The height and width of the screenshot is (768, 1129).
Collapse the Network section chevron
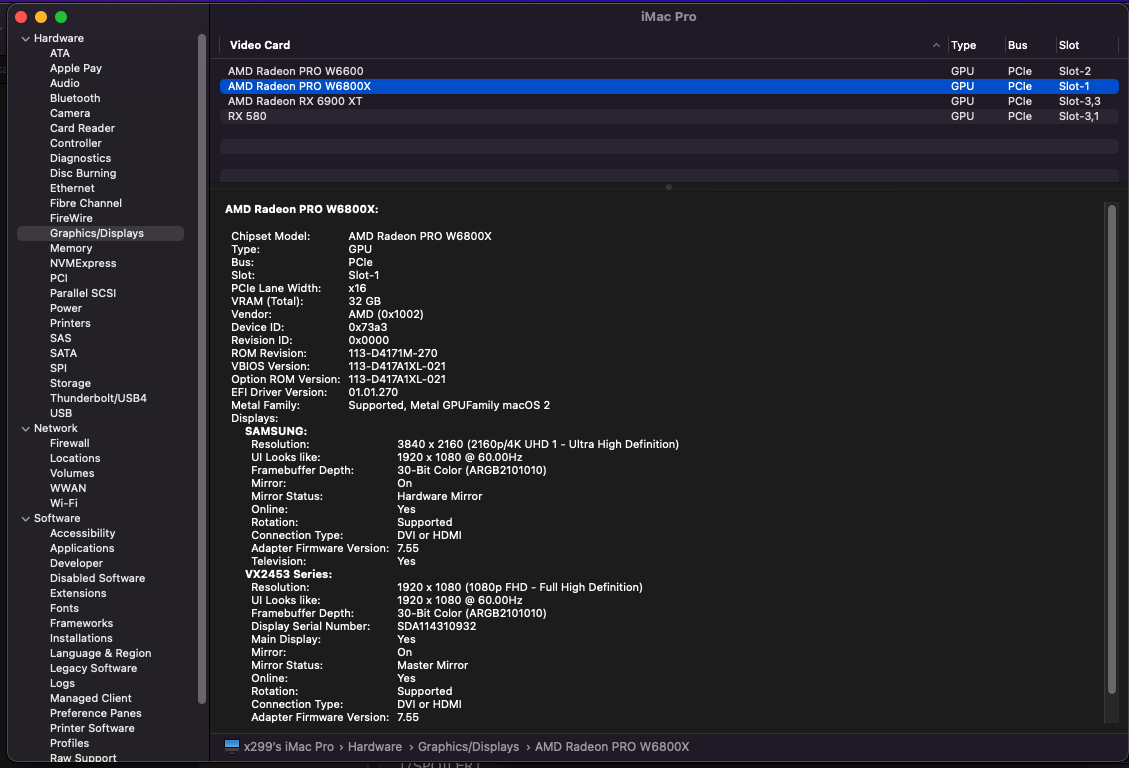click(x=26, y=429)
